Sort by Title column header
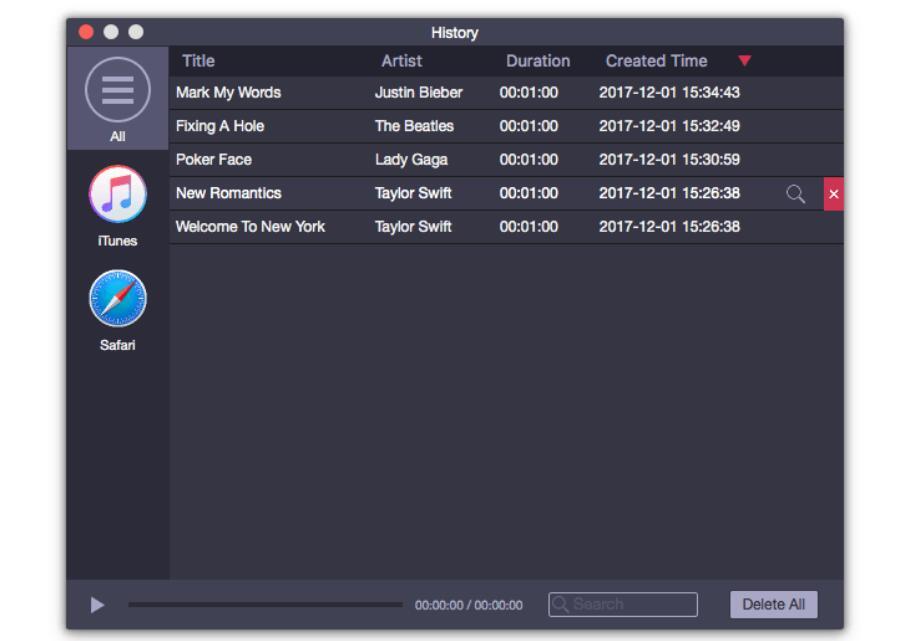 coord(198,61)
